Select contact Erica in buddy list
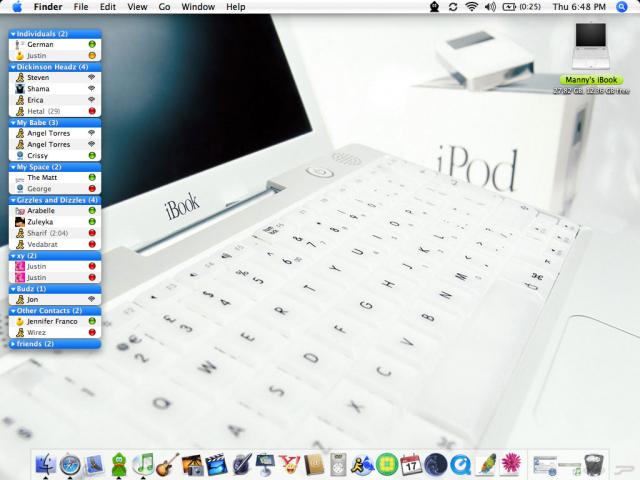 point(55,100)
